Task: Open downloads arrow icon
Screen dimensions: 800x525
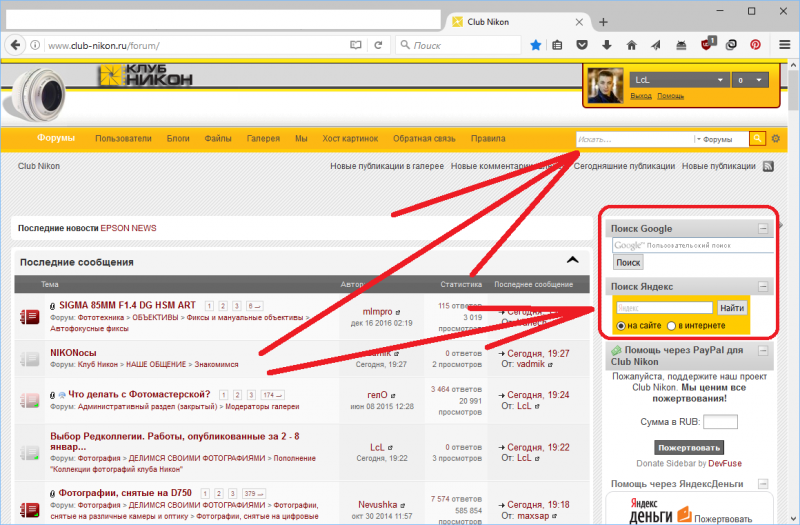Action: tap(607, 45)
